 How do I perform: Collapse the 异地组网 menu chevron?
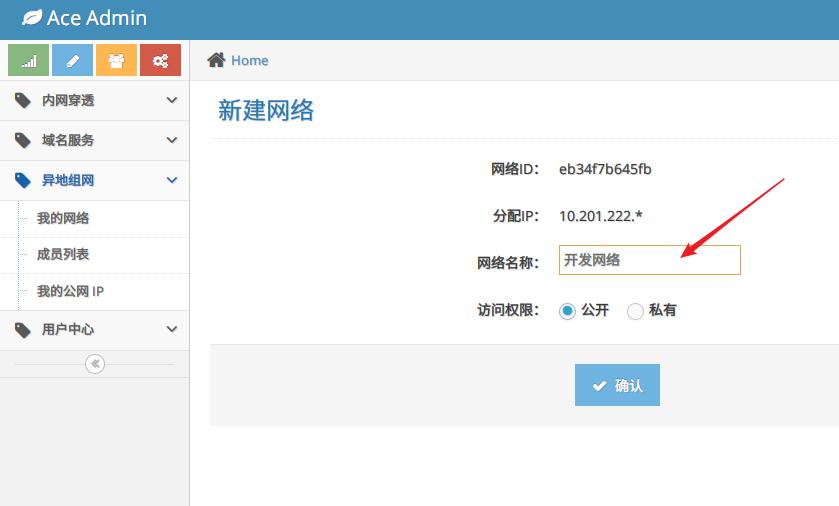172,180
